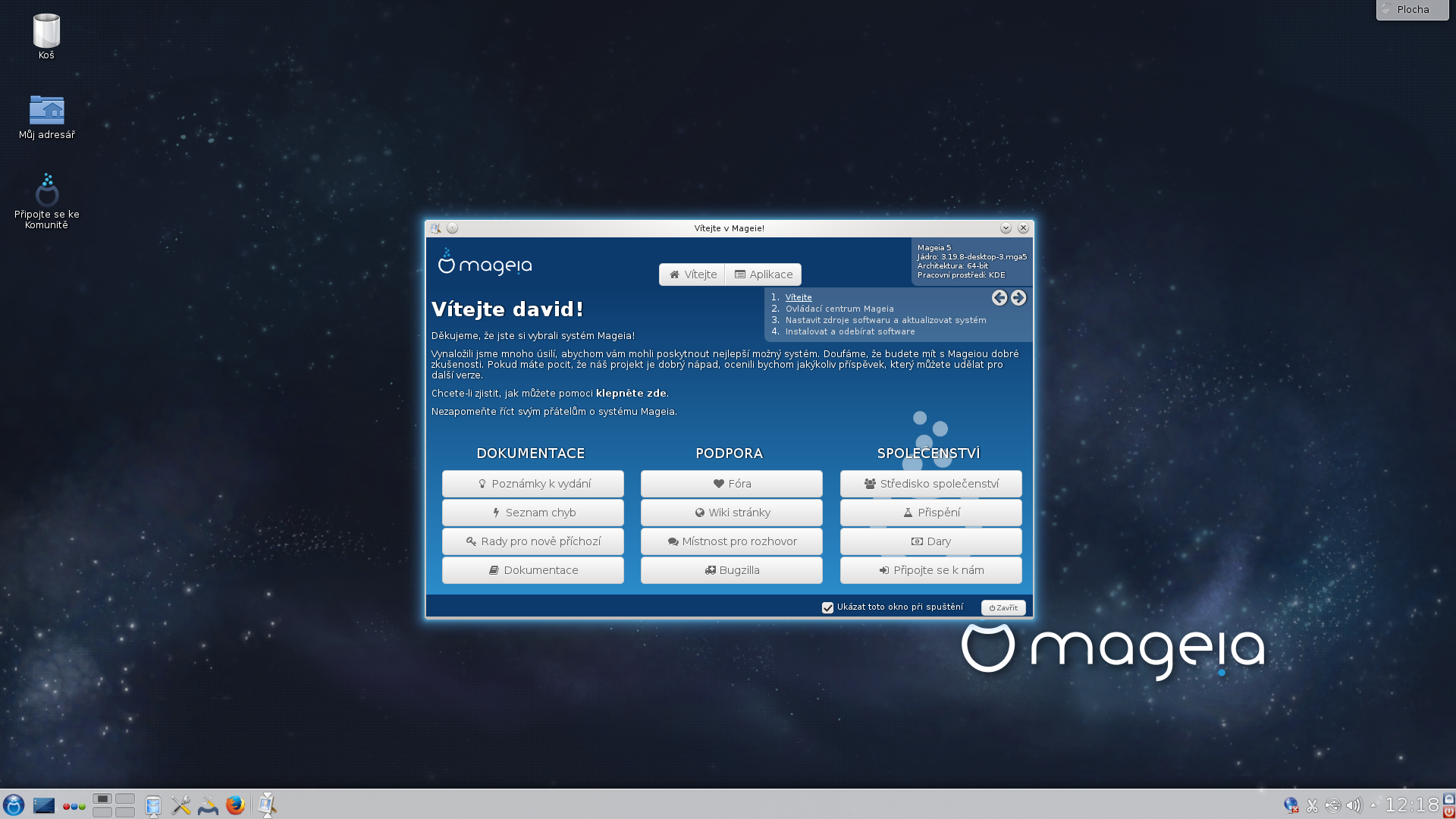Toggle the on-all-desktops pin in titlebar
The image size is (1456, 819).
point(452,228)
